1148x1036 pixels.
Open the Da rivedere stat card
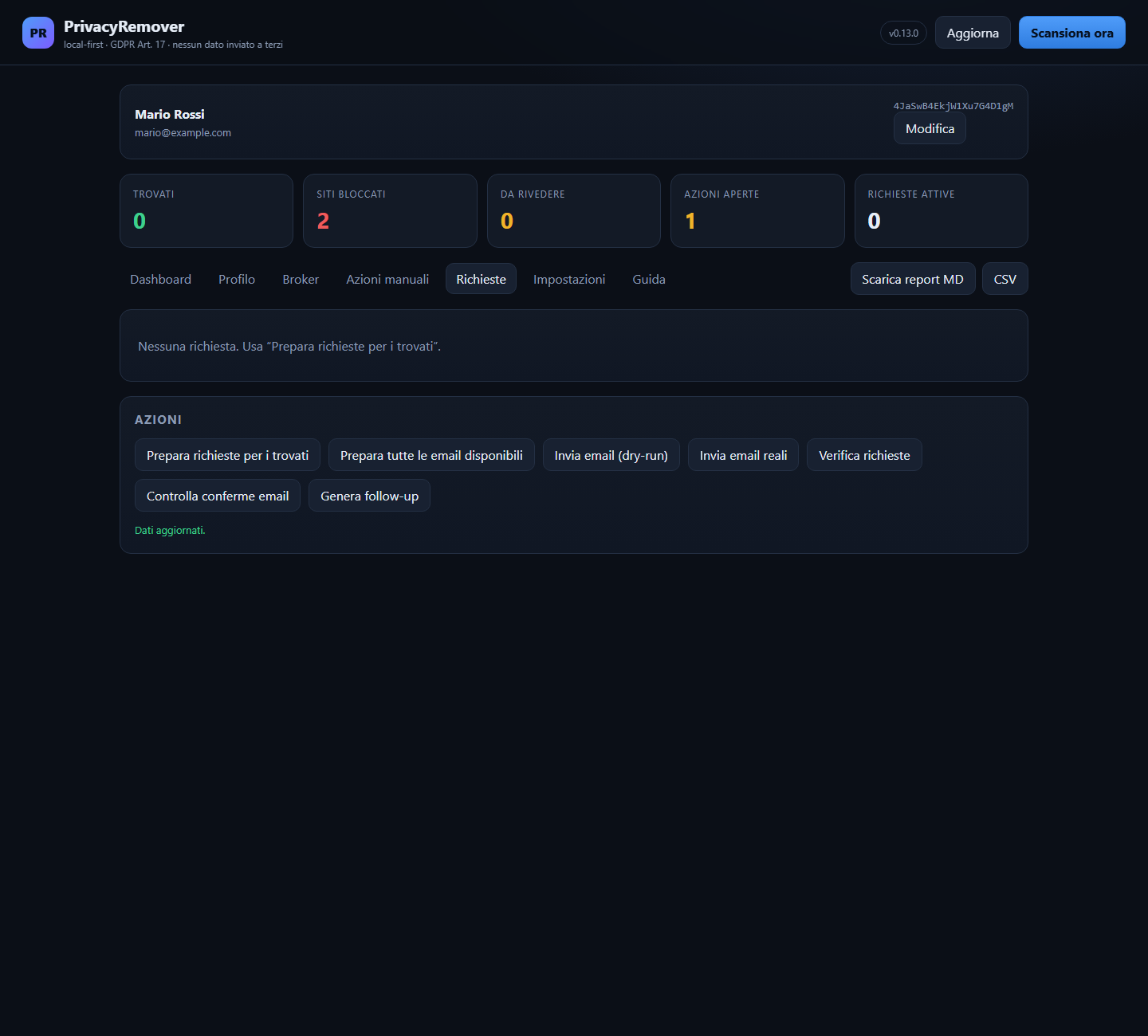tap(574, 210)
